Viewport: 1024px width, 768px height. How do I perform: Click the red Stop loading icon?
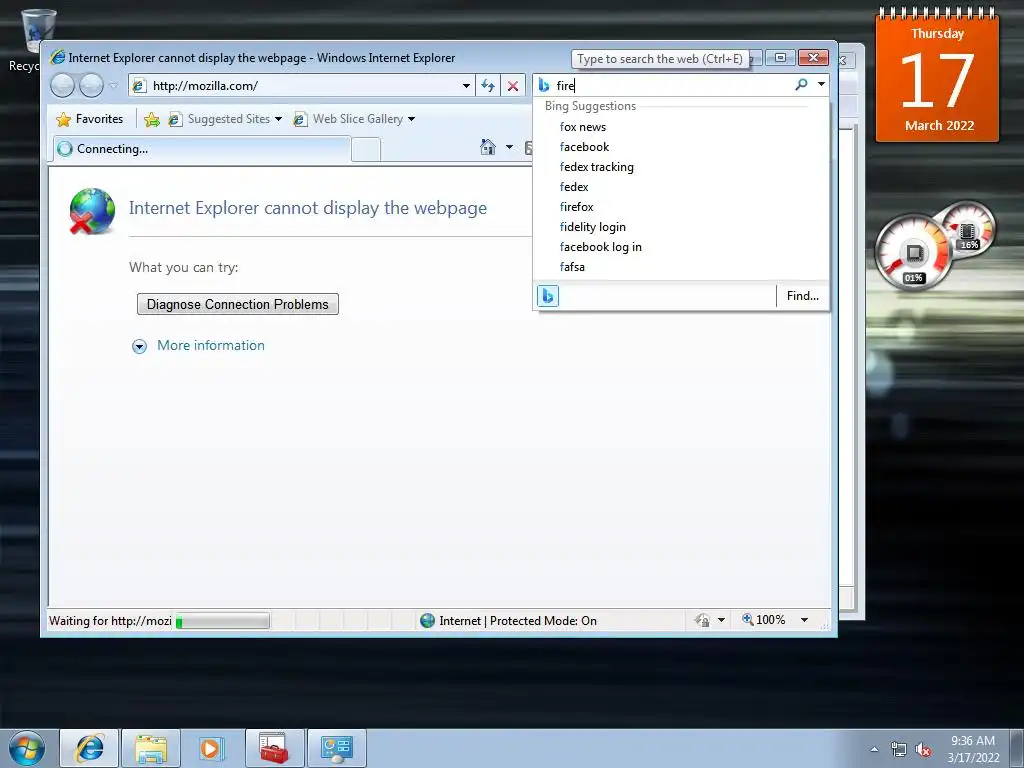point(513,86)
